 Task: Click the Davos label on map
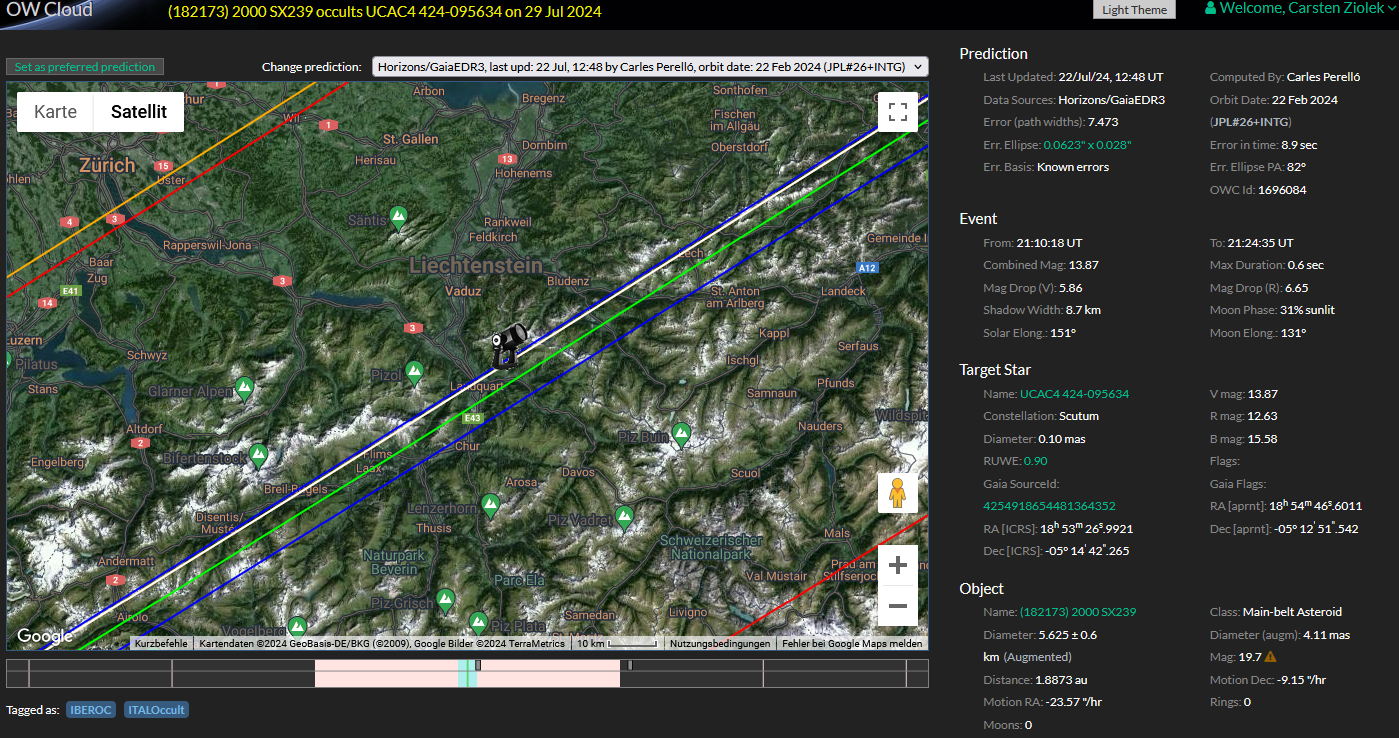pos(578,472)
